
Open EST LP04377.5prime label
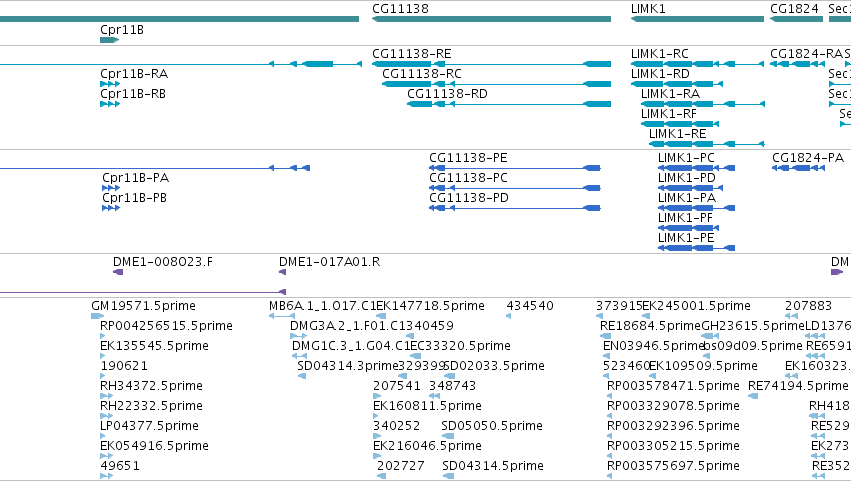[150, 427]
